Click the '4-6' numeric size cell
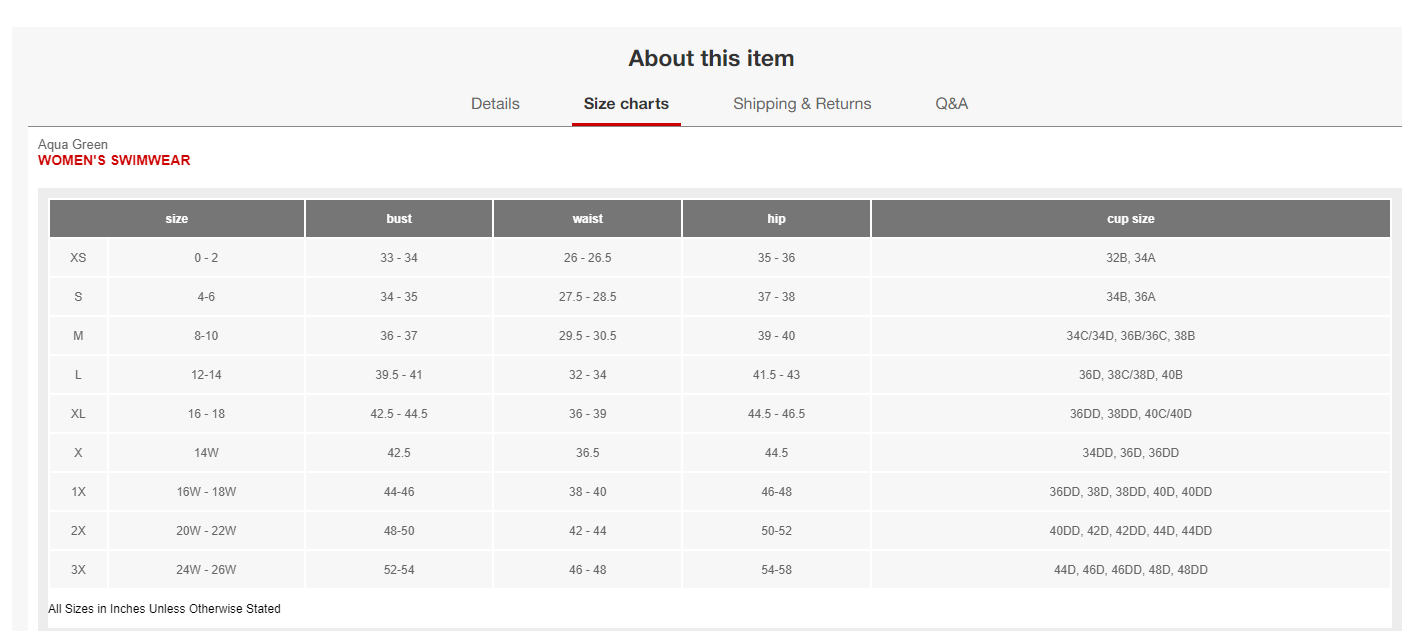 tap(206, 297)
